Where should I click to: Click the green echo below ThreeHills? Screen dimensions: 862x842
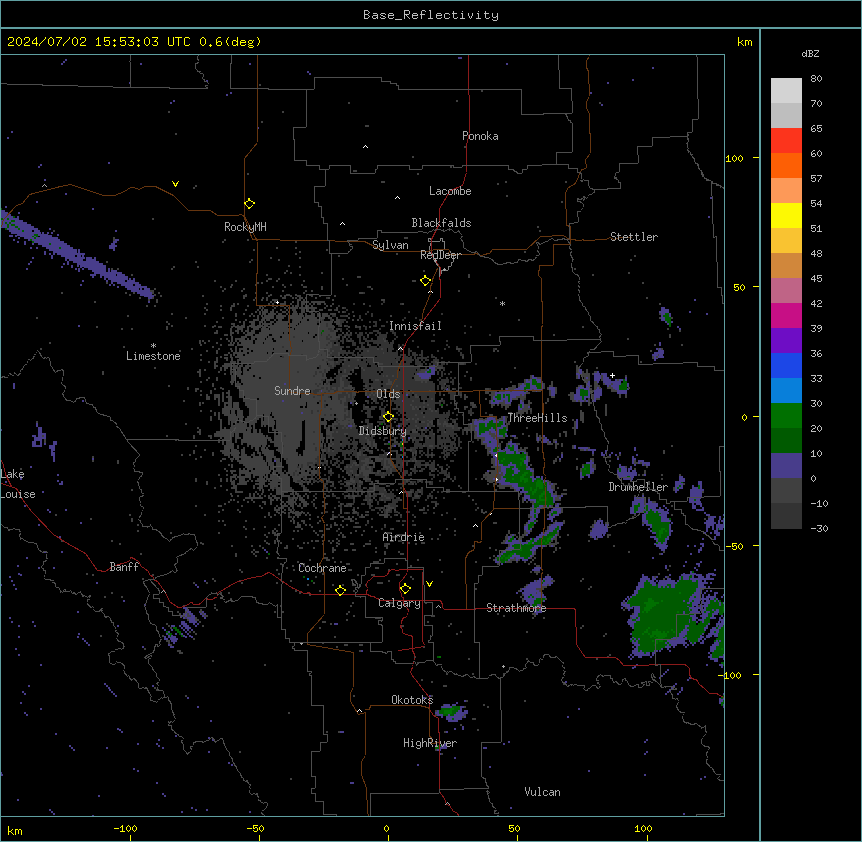tap(522, 475)
